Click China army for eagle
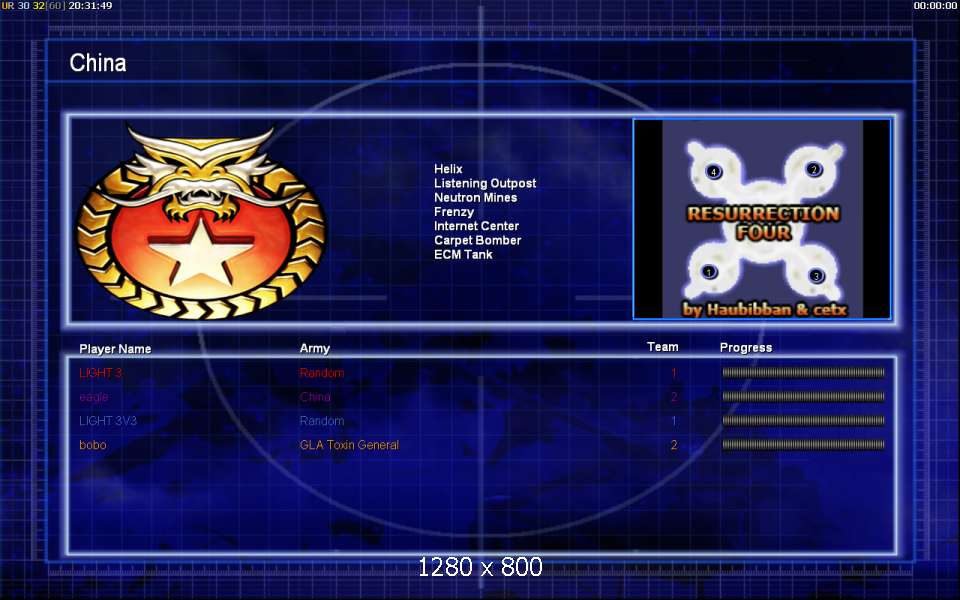 (315, 397)
